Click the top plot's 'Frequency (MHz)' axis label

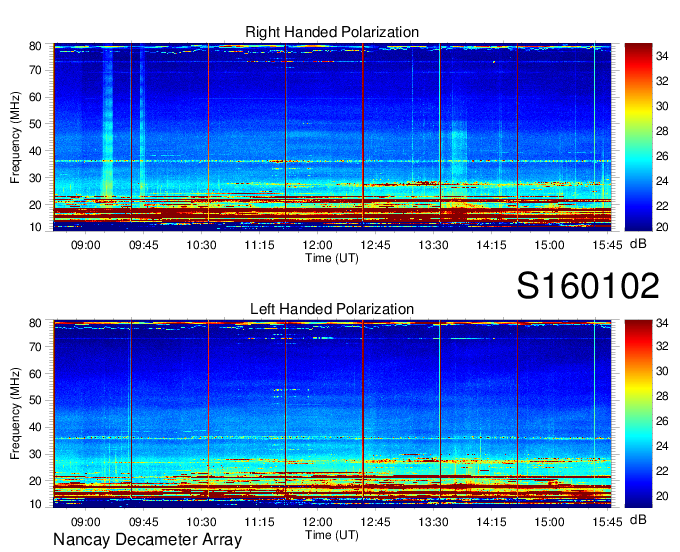pyautogui.click(x=15, y=137)
